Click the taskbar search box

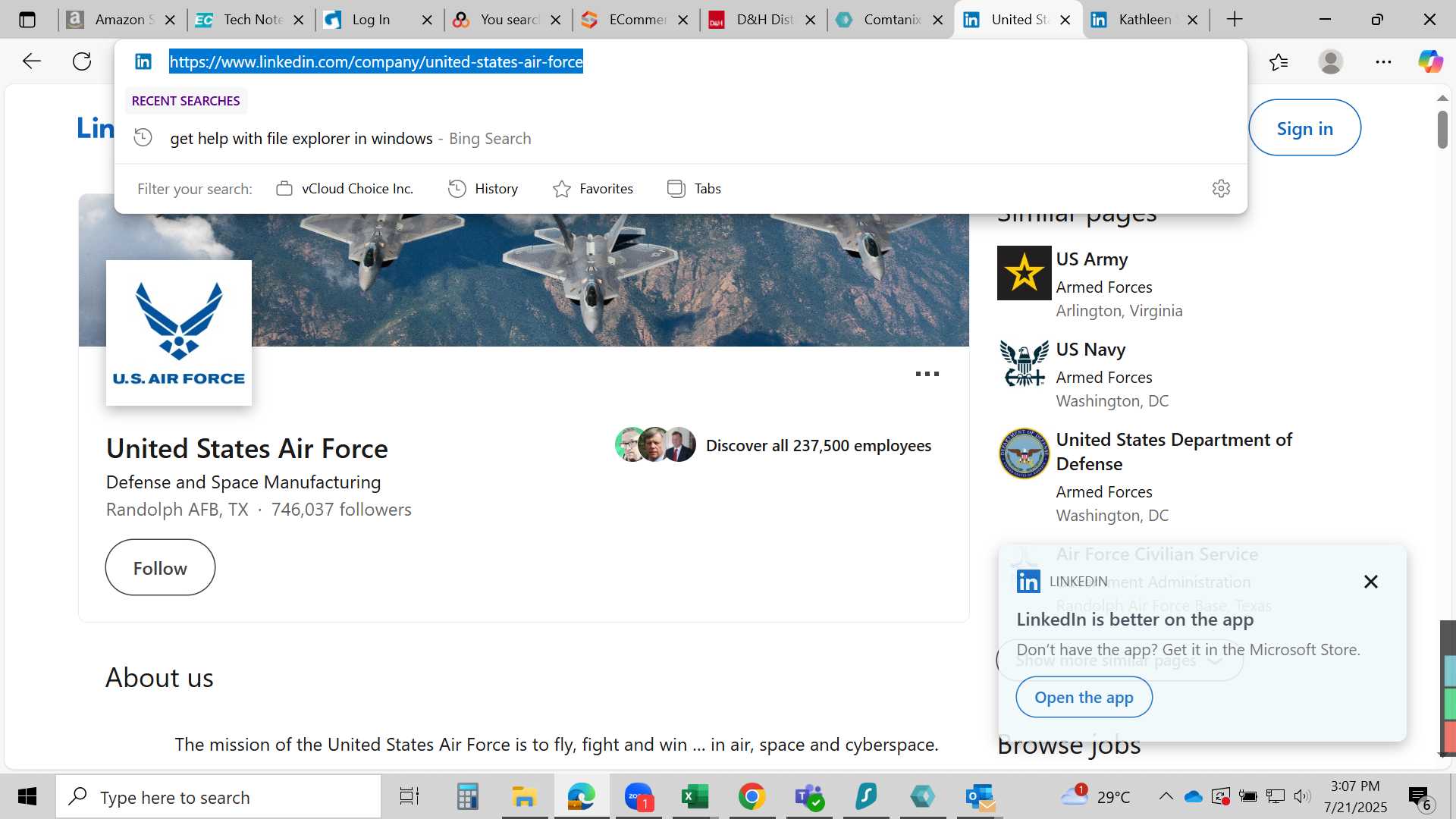(218, 797)
